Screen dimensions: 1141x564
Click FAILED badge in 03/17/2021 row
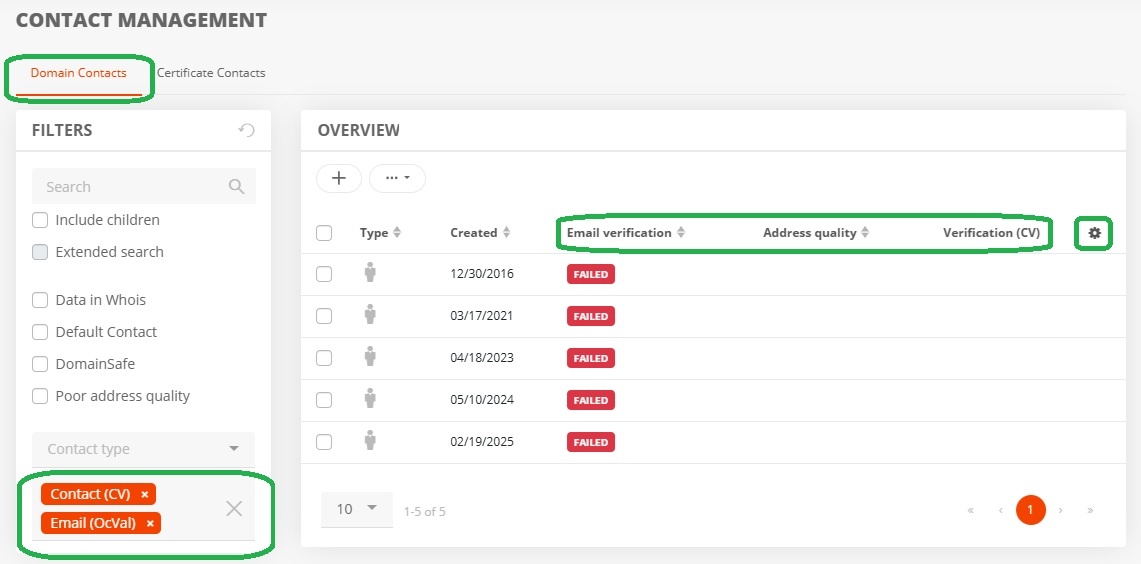[x=591, y=317]
